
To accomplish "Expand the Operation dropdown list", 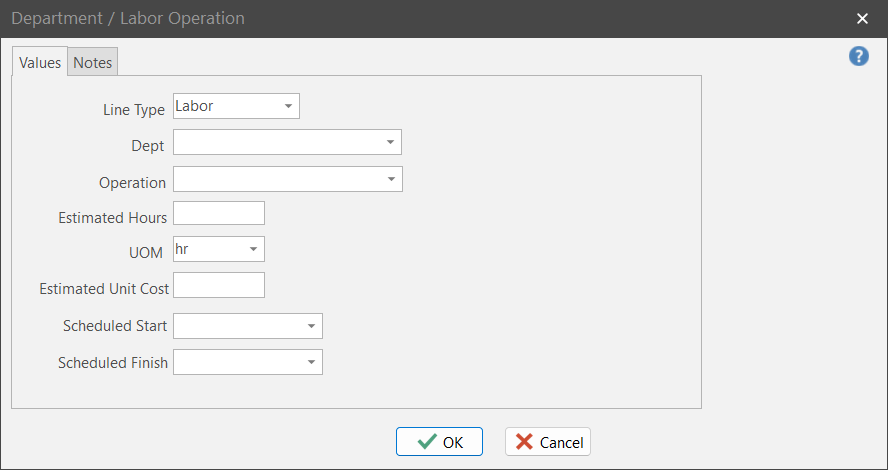I will point(390,180).
